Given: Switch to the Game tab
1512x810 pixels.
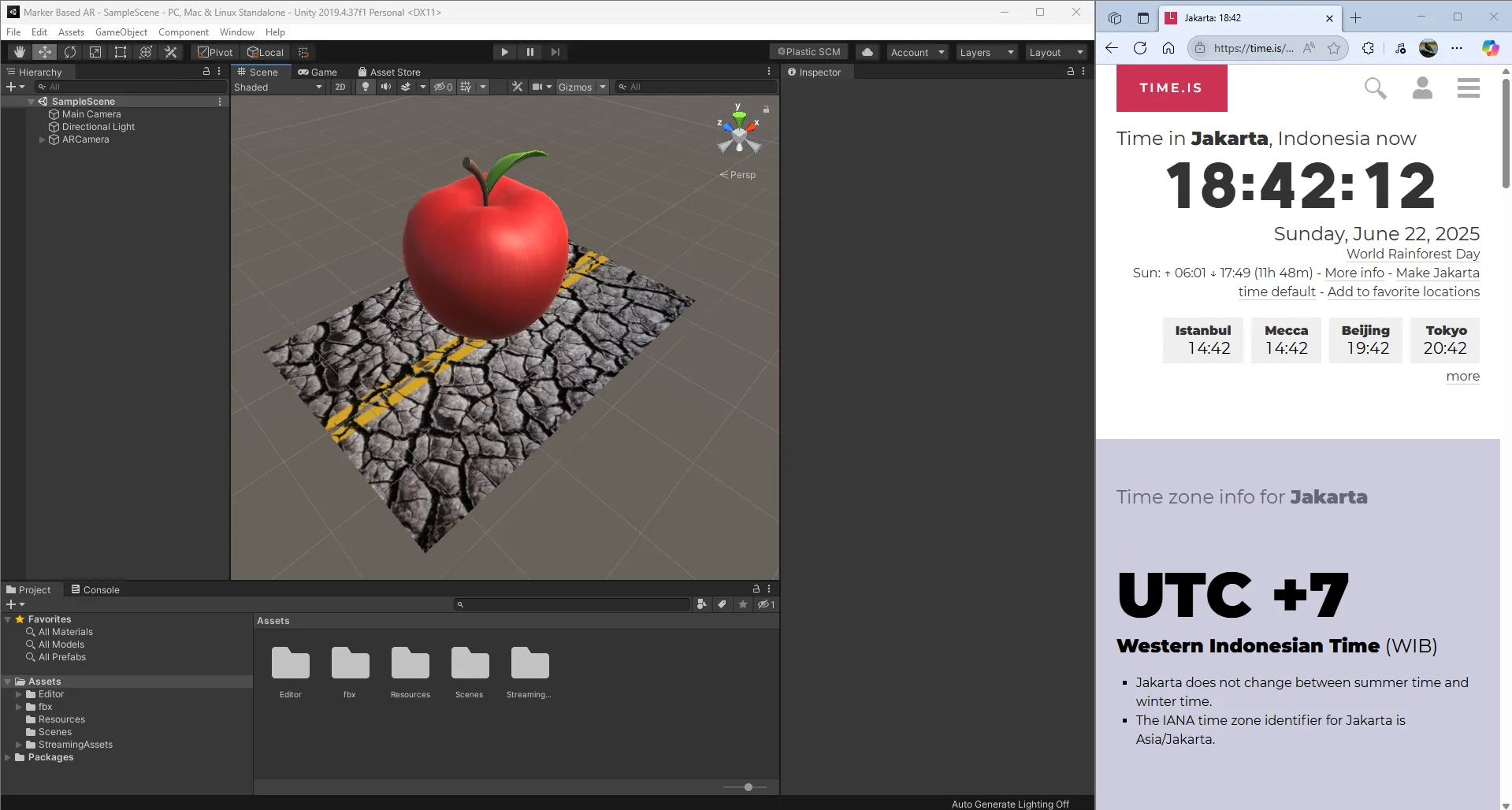Looking at the screenshot, I should [318, 72].
